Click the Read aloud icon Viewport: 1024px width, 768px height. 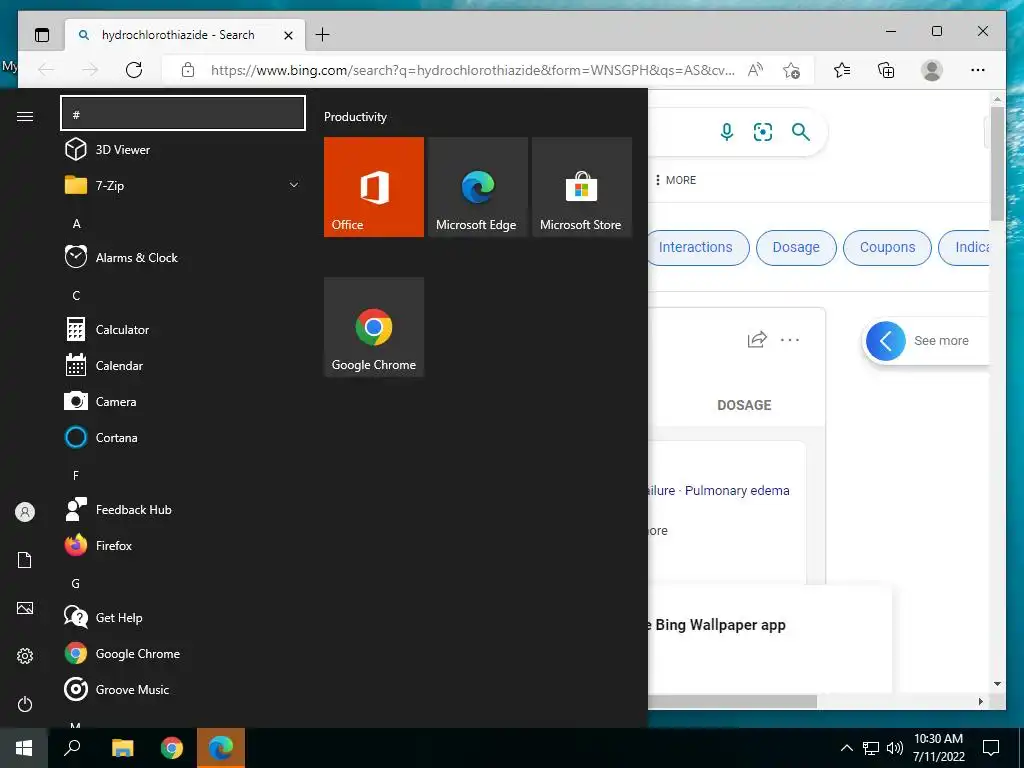pos(756,70)
